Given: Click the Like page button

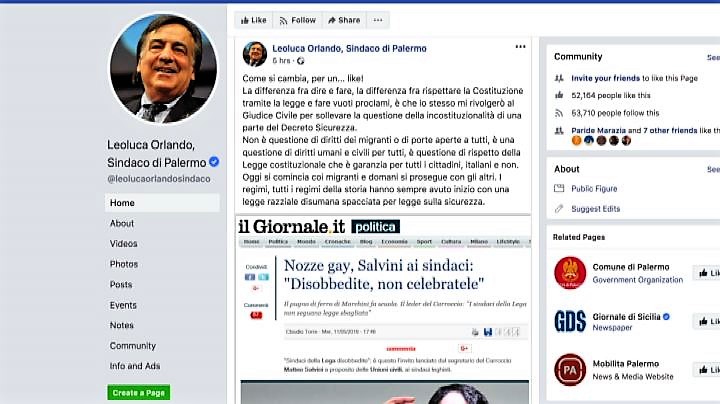Looking at the screenshot, I should pos(253,20).
